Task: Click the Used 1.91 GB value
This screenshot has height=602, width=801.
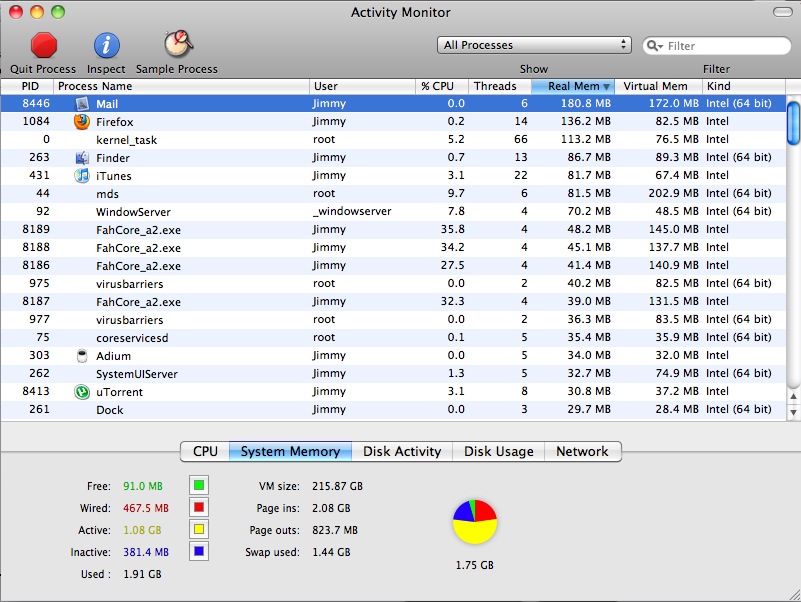Action: click(x=142, y=574)
